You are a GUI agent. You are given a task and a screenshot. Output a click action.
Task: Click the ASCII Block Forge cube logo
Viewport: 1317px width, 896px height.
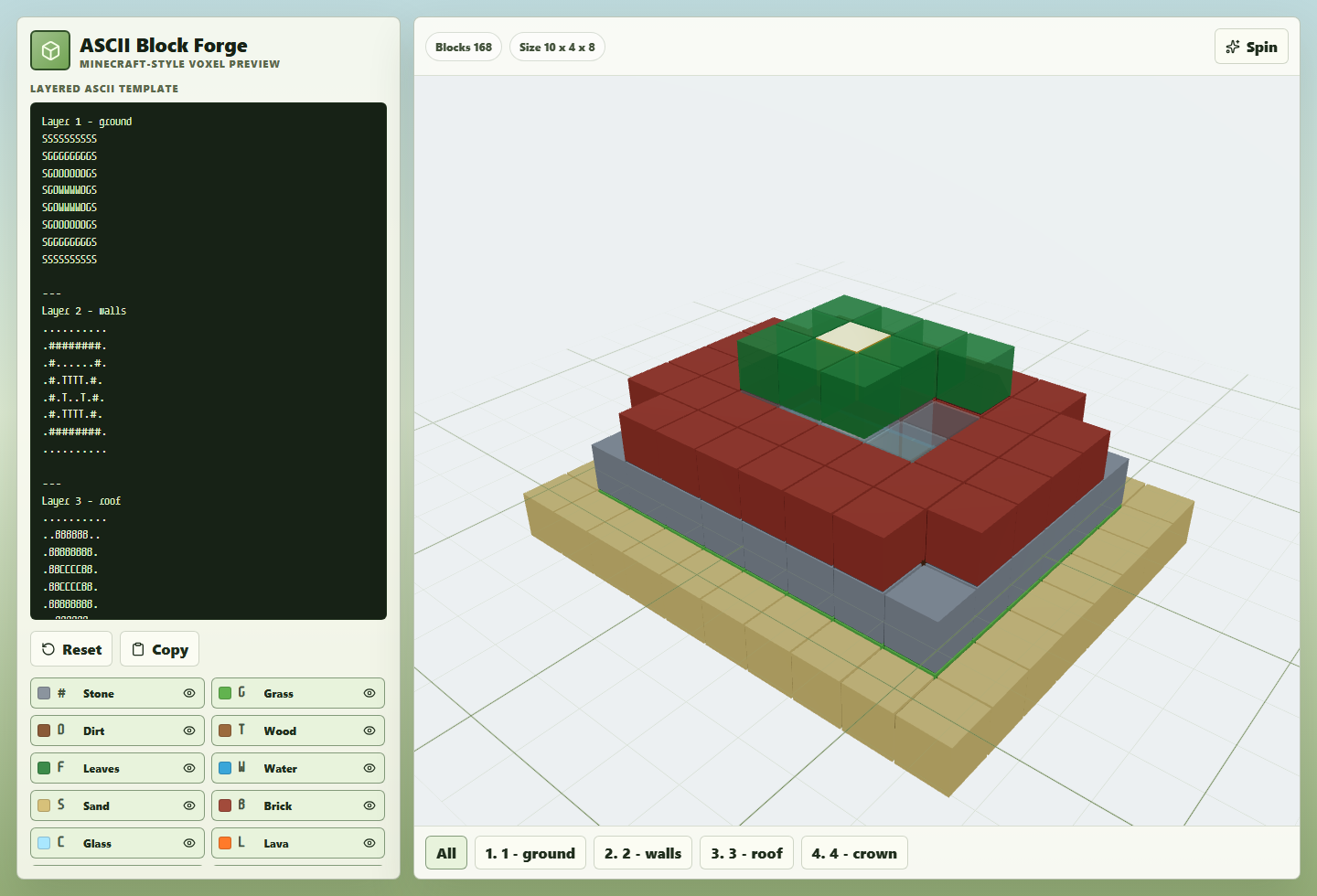tap(50, 50)
